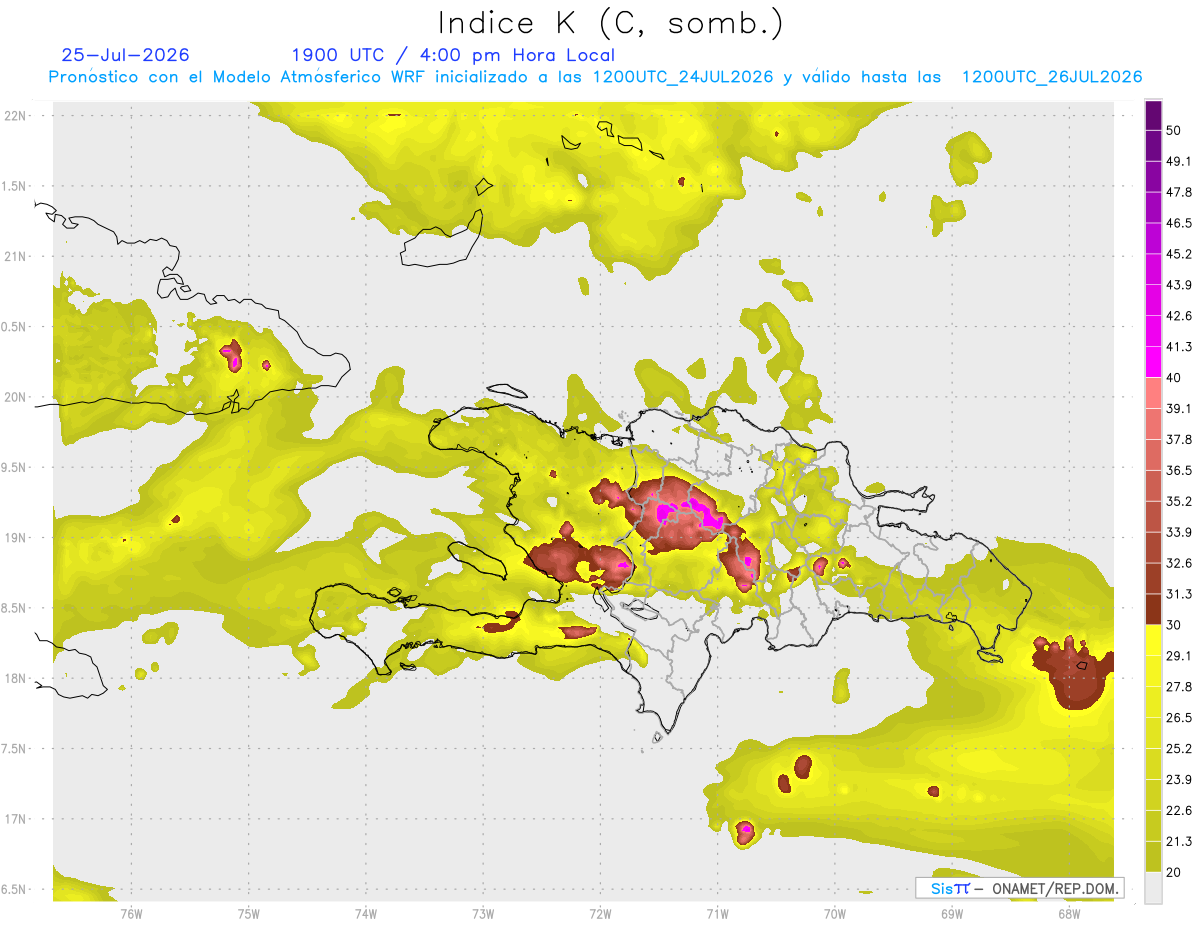Click the colorbar label "40"
The width and height of the screenshot is (1200, 927).
pyautogui.click(x=1173, y=378)
